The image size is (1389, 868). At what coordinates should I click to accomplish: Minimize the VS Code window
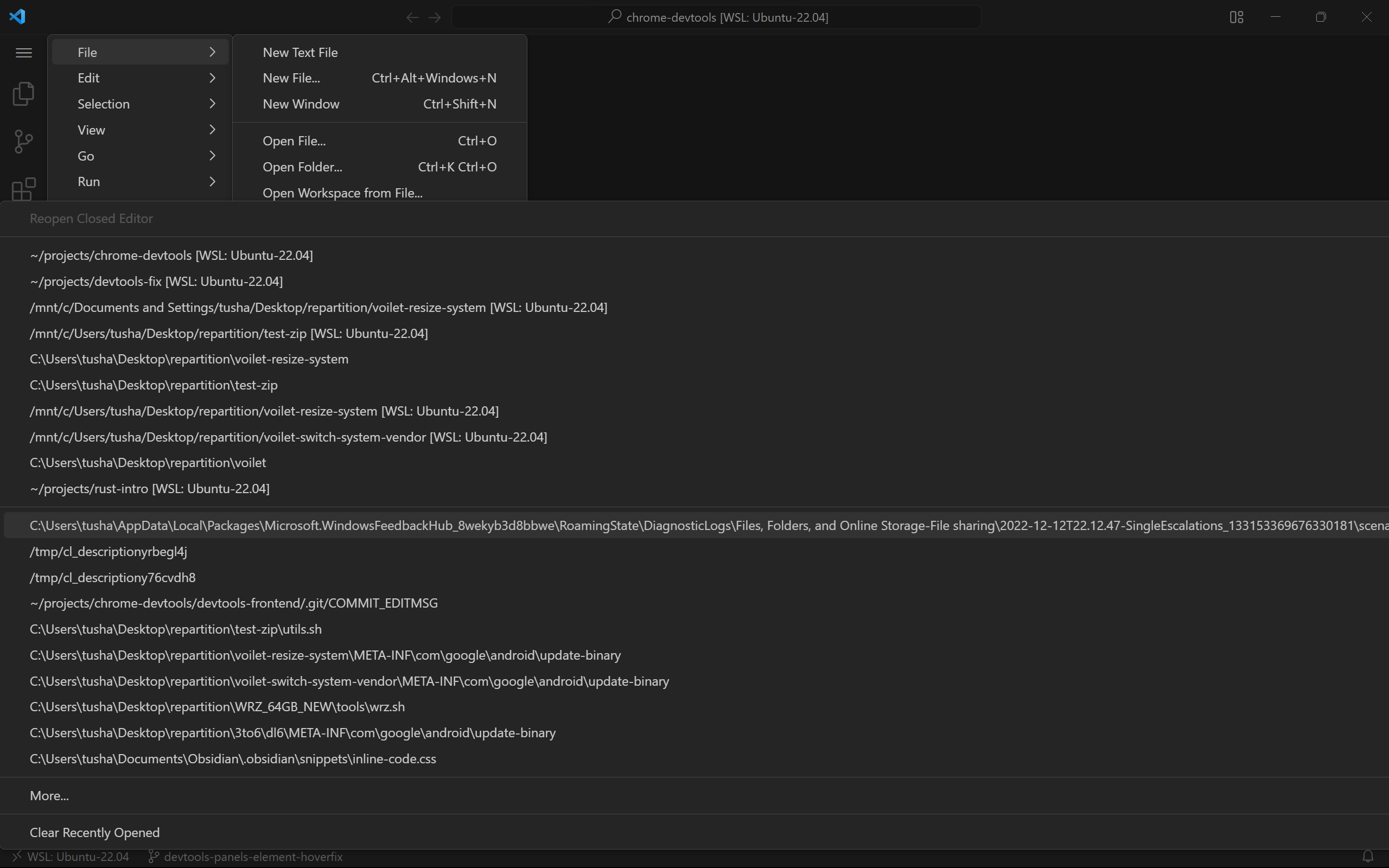1276,17
